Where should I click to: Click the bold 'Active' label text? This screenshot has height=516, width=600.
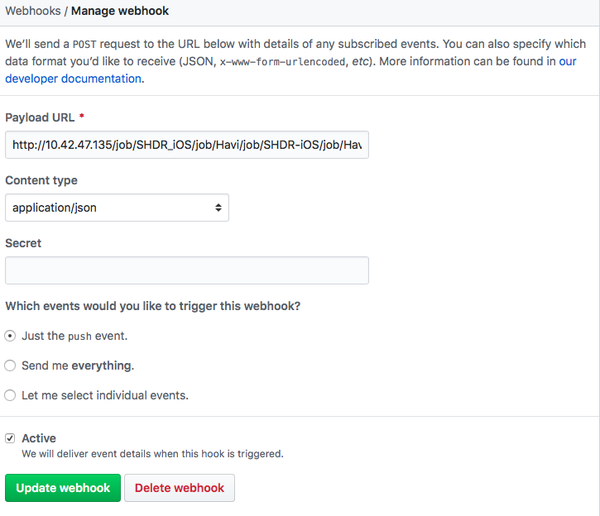[x=39, y=438]
